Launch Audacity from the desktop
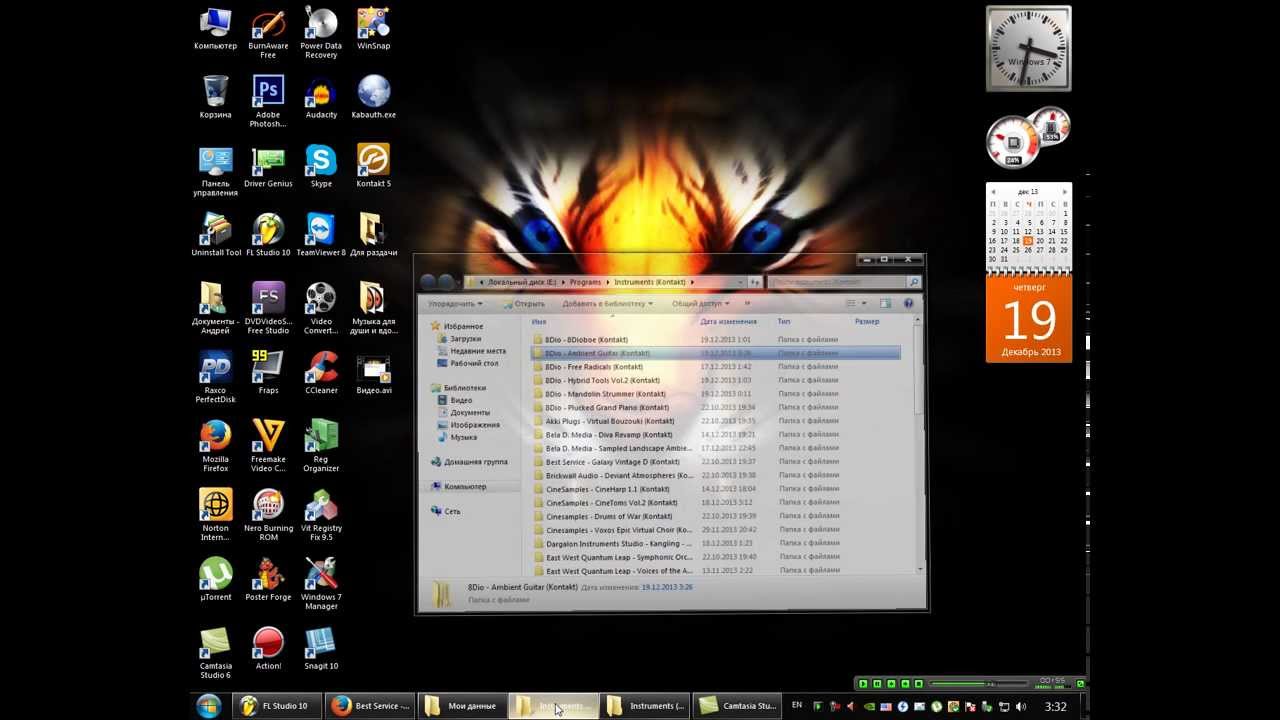This screenshot has width=1280, height=720. [x=321, y=97]
